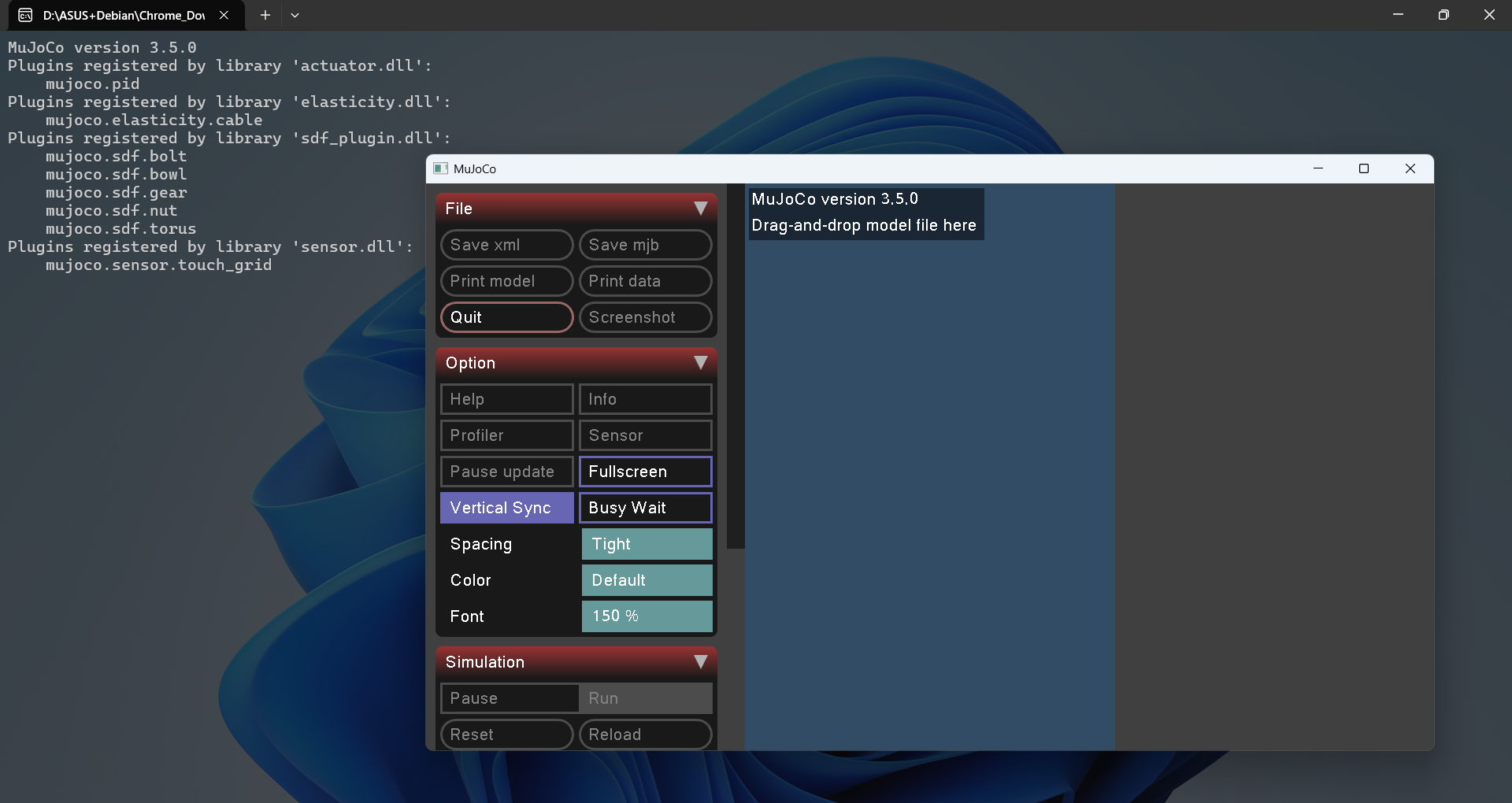Open the terminal tab chevron dropdown

tap(295, 15)
